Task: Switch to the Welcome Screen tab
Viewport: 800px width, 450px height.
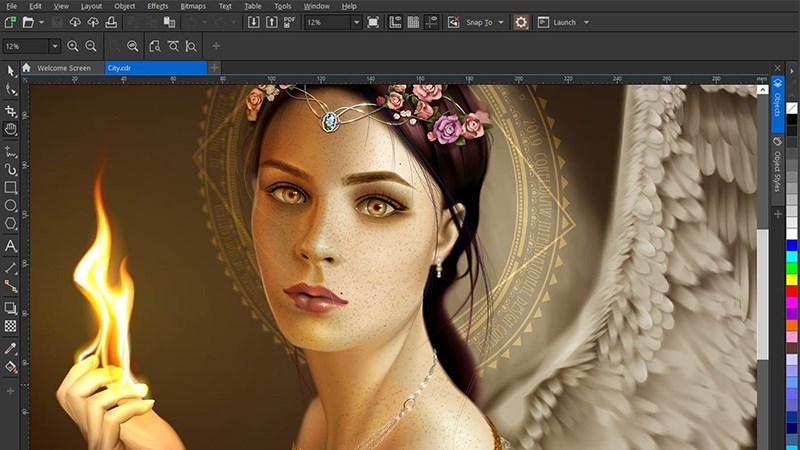Action: (63, 68)
